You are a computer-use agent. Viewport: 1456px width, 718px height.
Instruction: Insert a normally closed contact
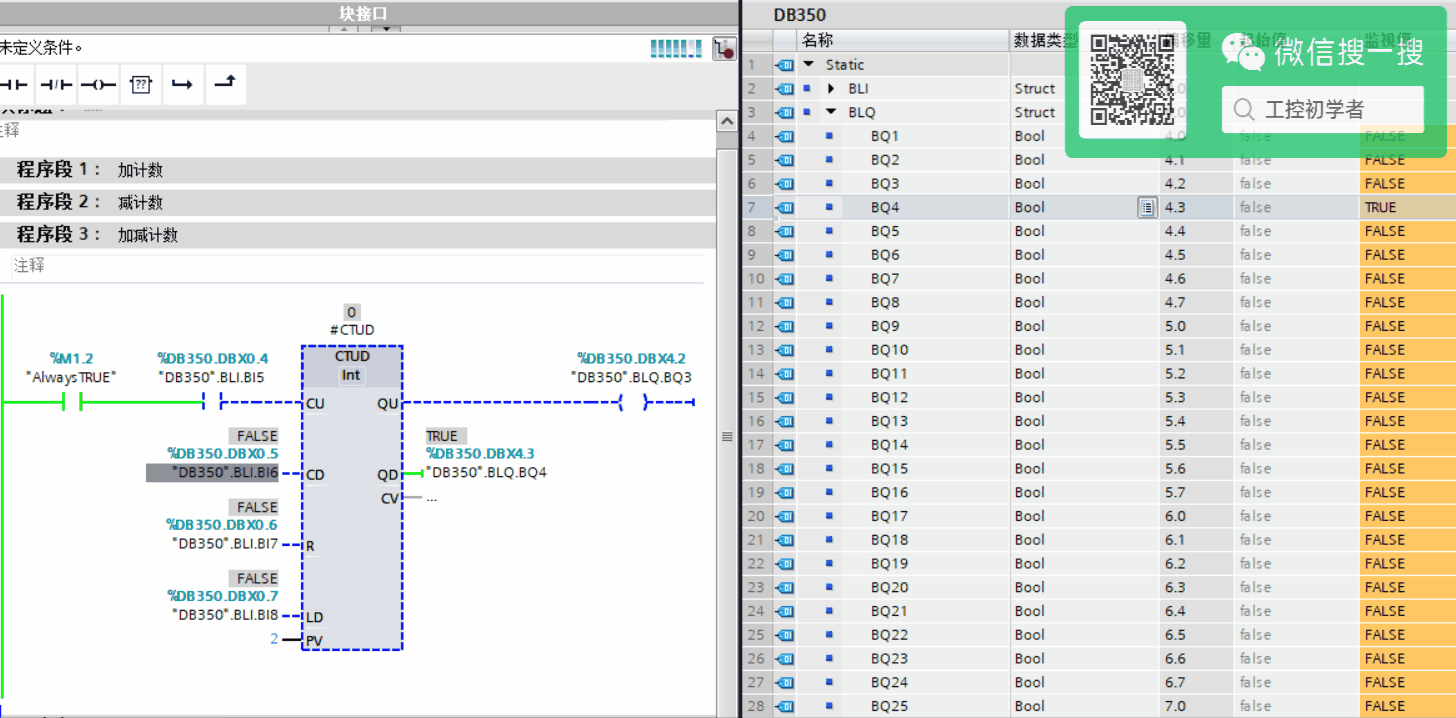click(56, 85)
